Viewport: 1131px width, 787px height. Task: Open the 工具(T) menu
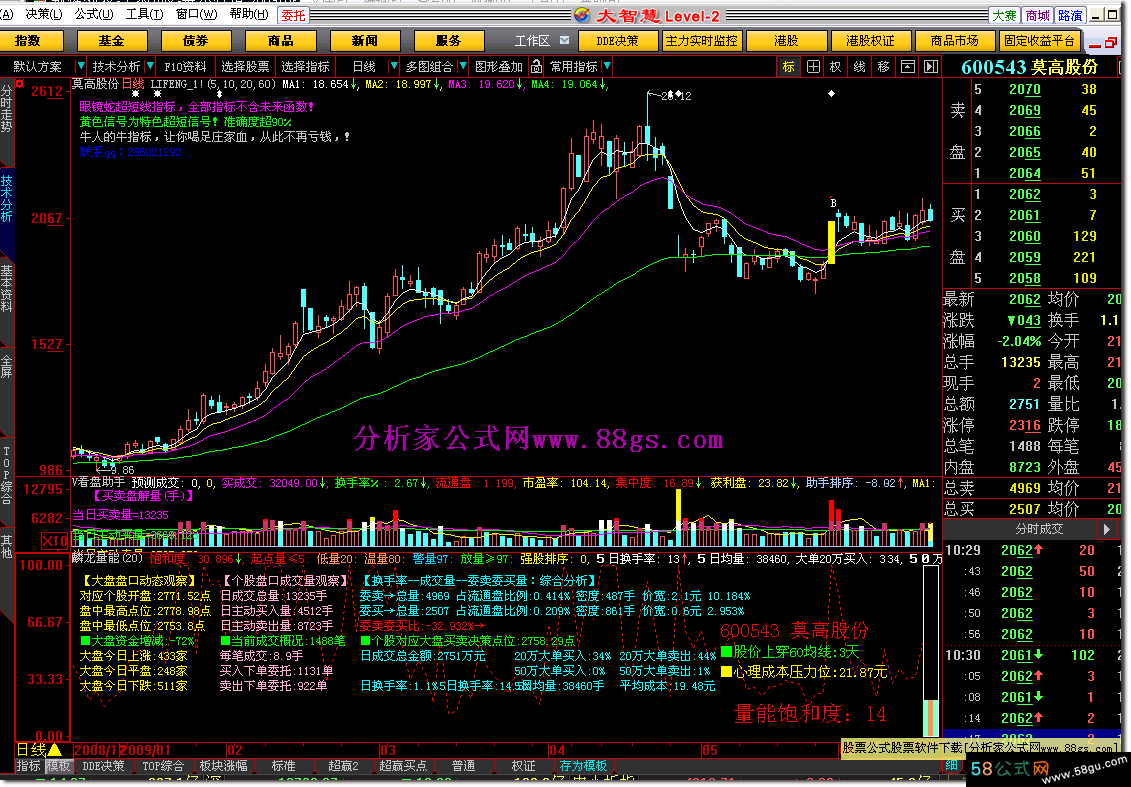pyautogui.click(x=144, y=14)
